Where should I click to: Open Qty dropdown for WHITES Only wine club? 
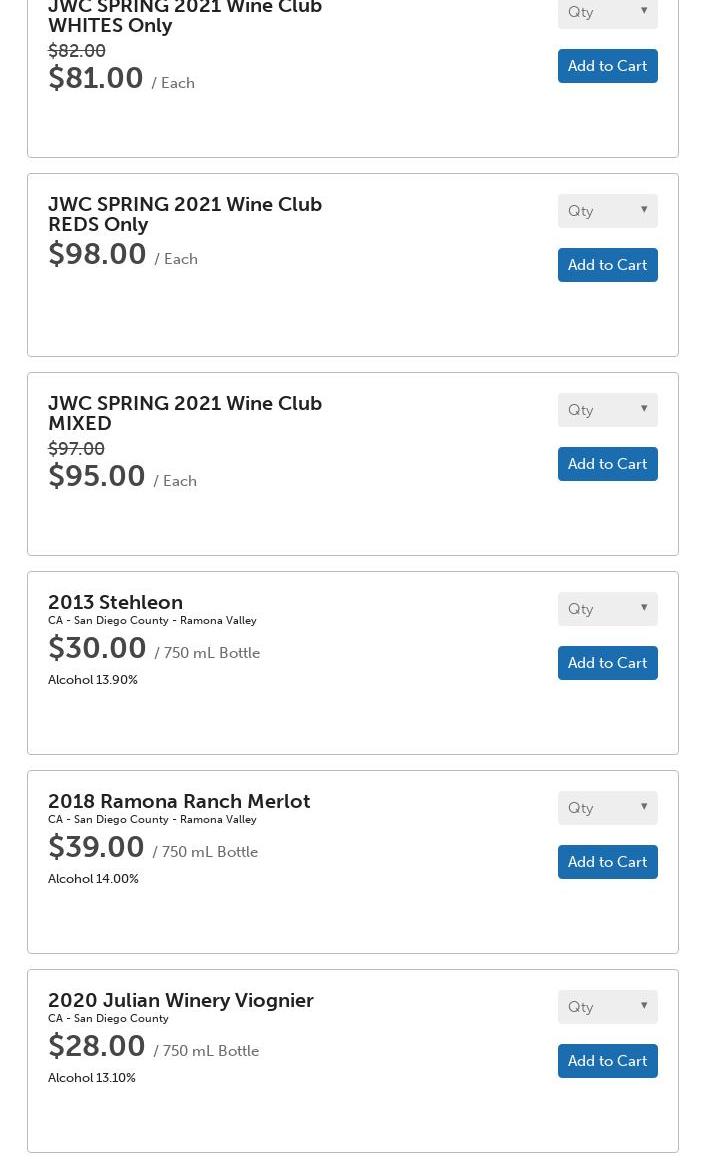click(x=607, y=12)
